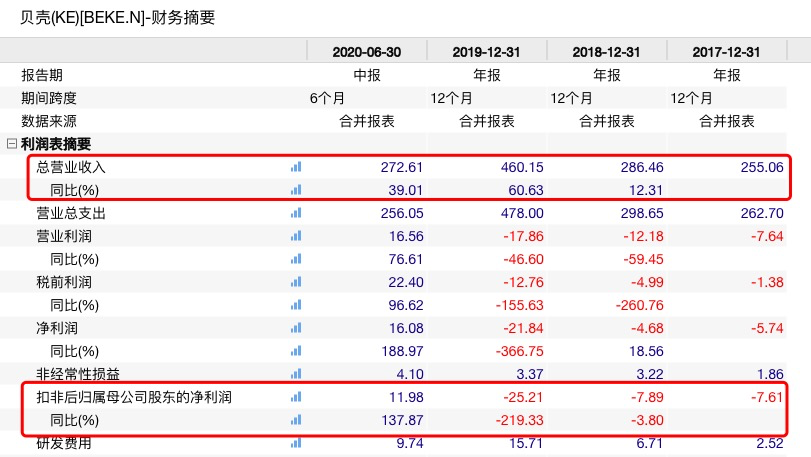Click chart icon for 营业利润 同比(%) row

click(x=295, y=259)
